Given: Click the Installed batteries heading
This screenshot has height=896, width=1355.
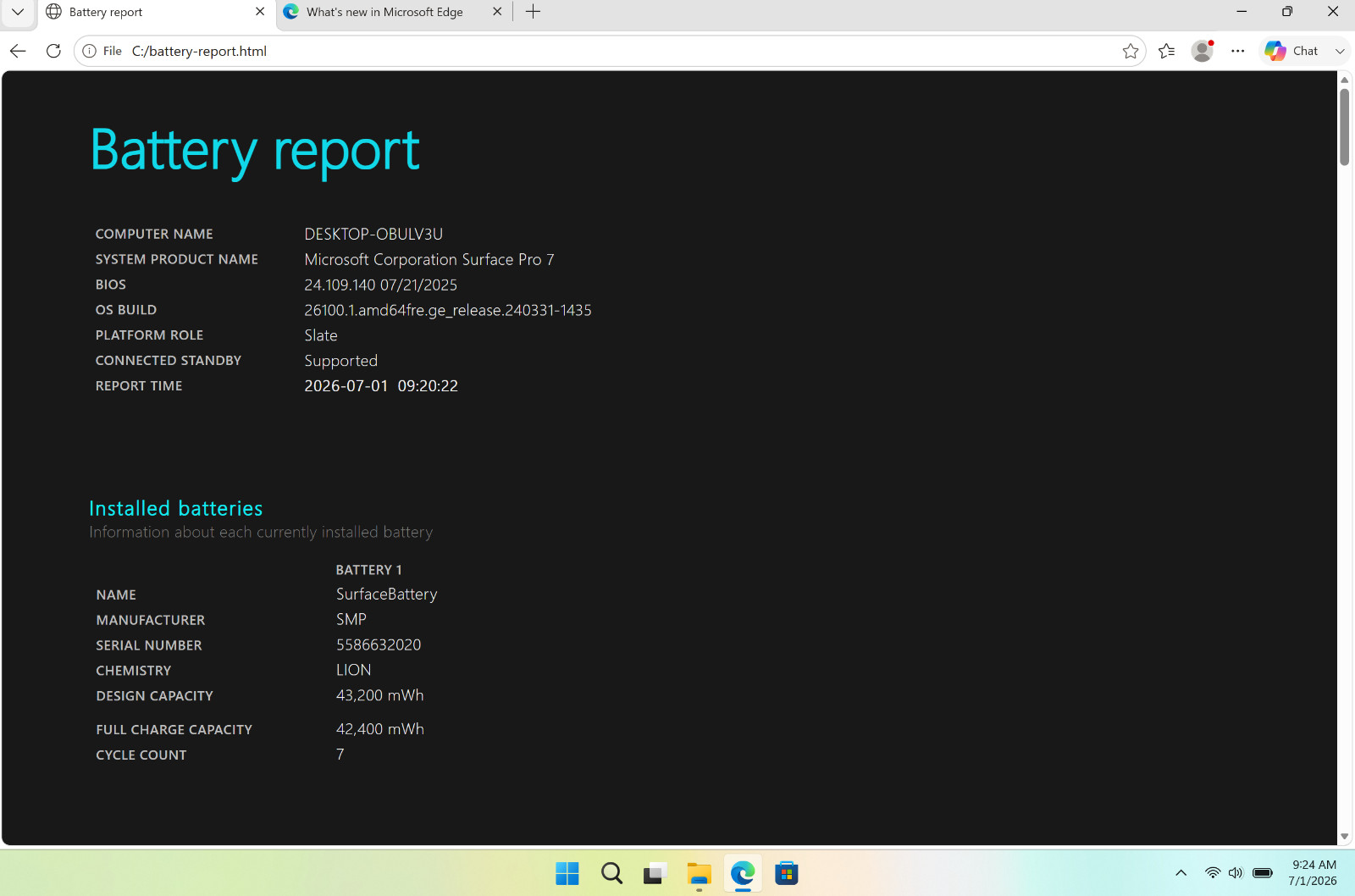Looking at the screenshot, I should click(176, 508).
